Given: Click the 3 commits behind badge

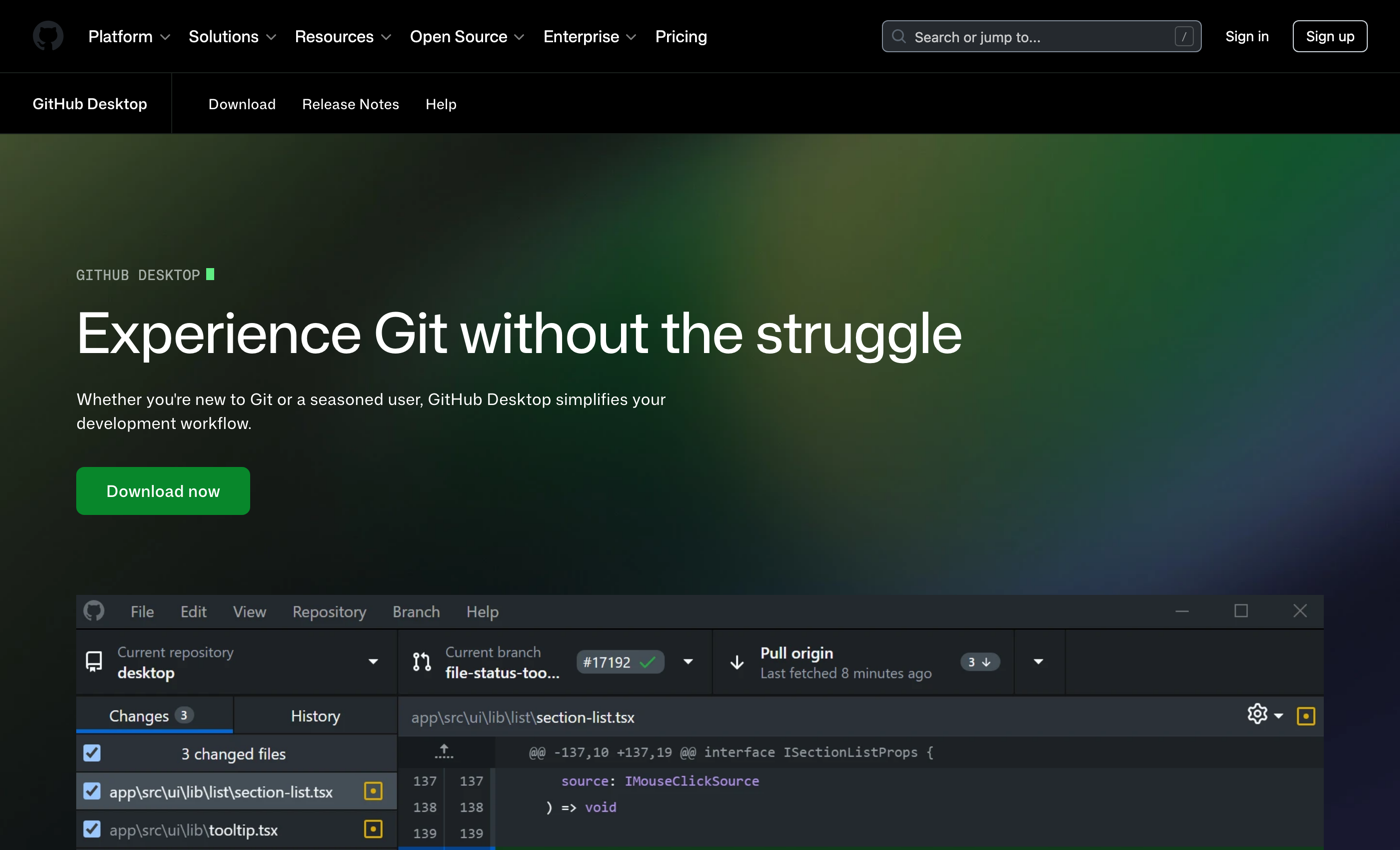Looking at the screenshot, I should pyautogui.click(x=980, y=662).
